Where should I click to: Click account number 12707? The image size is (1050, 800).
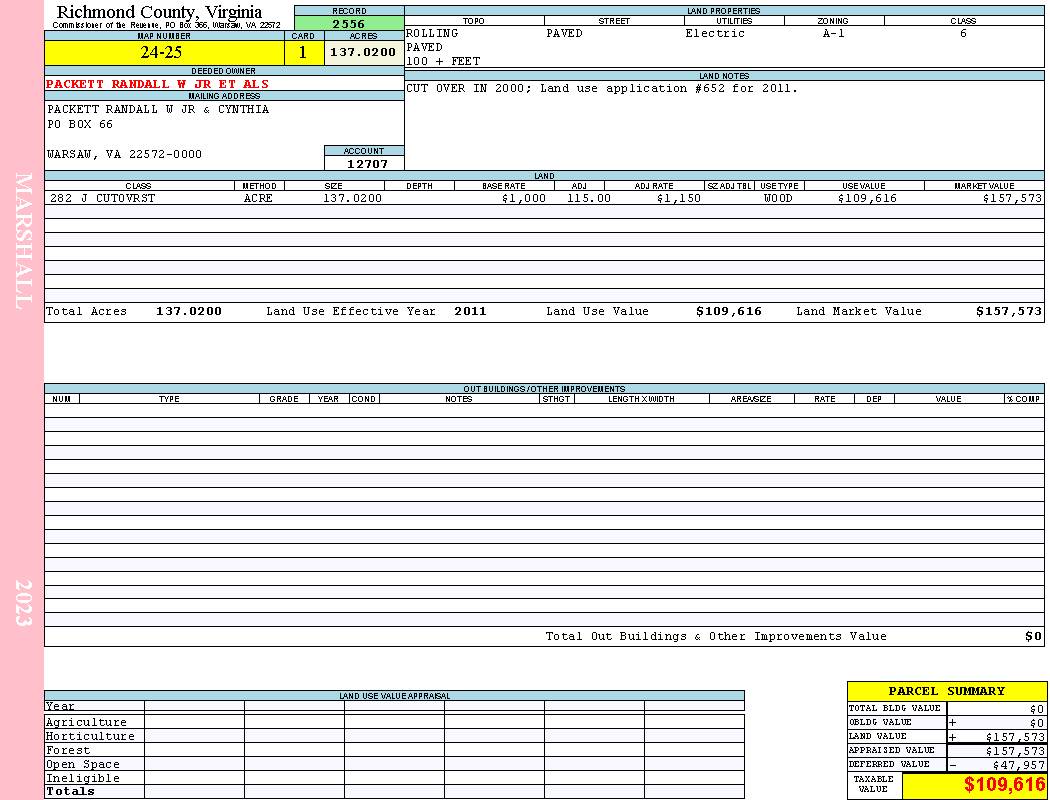[x=367, y=164]
